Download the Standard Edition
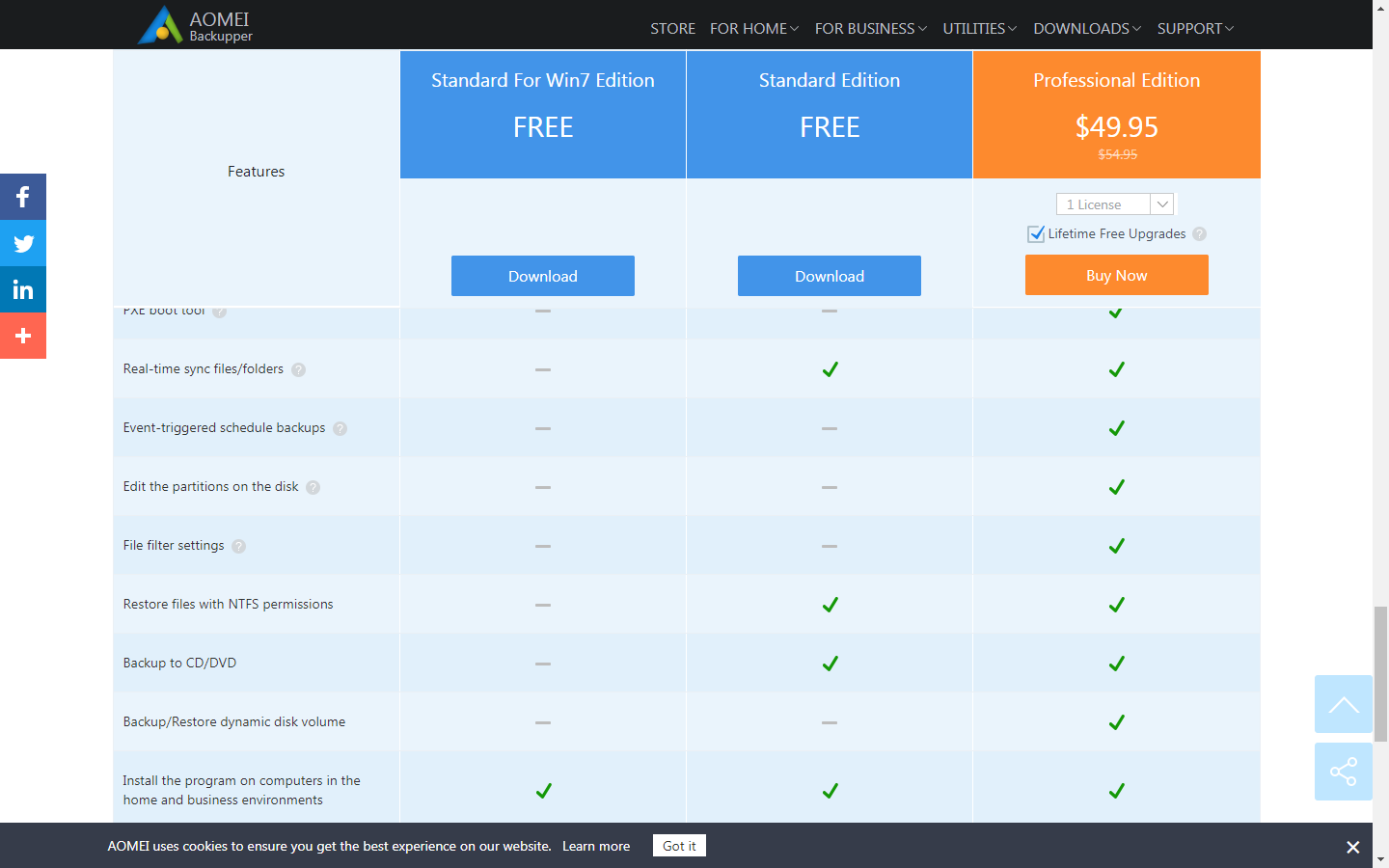 (x=830, y=276)
